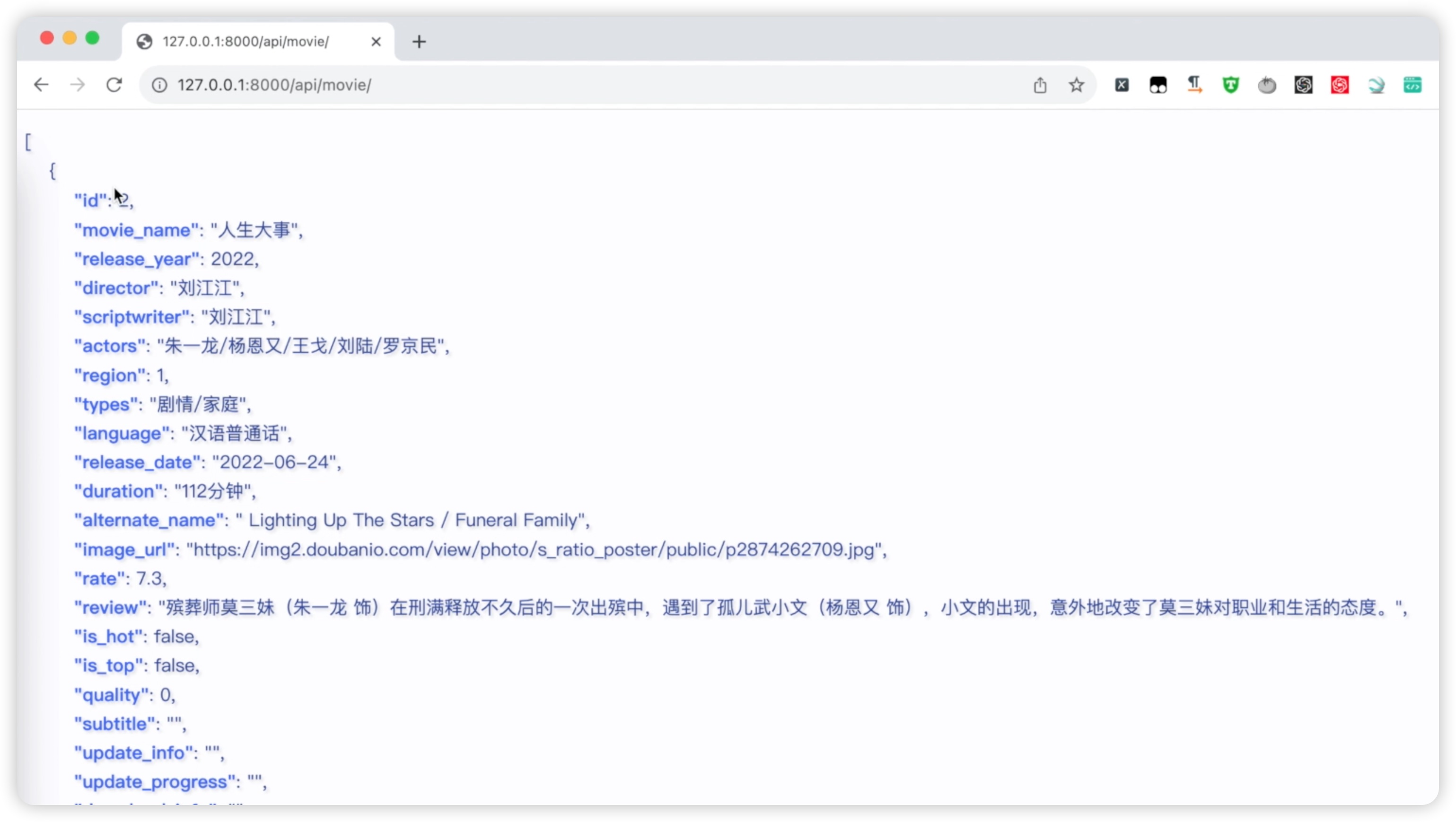Viewport: 1456px width, 822px height.
Task: Open the site information icon in address bar
Action: [x=159, y=85]
